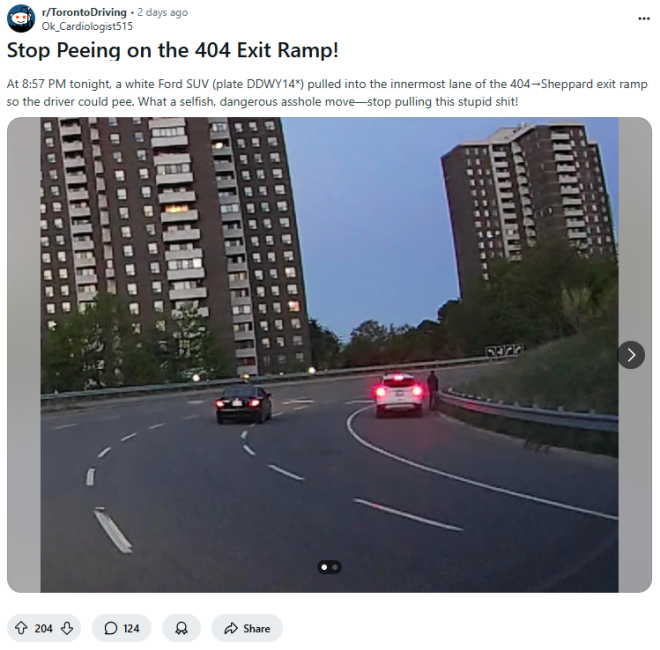Viewport: 660px width, 650px height.
Task: Click the TorontoDriving subreddit avatar icon
Action: pyautogui.click(x=21, y=19)
